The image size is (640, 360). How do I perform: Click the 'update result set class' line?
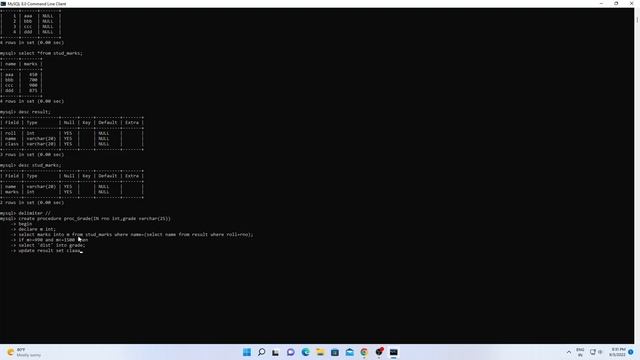(x=47, y=251)
